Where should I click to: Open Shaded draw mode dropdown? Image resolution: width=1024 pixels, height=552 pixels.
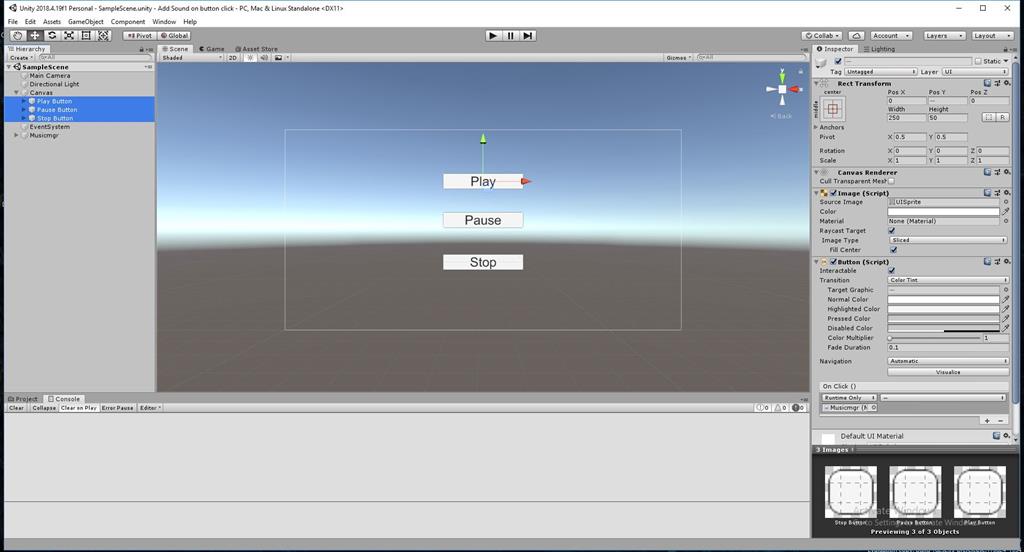click(192, 57)
